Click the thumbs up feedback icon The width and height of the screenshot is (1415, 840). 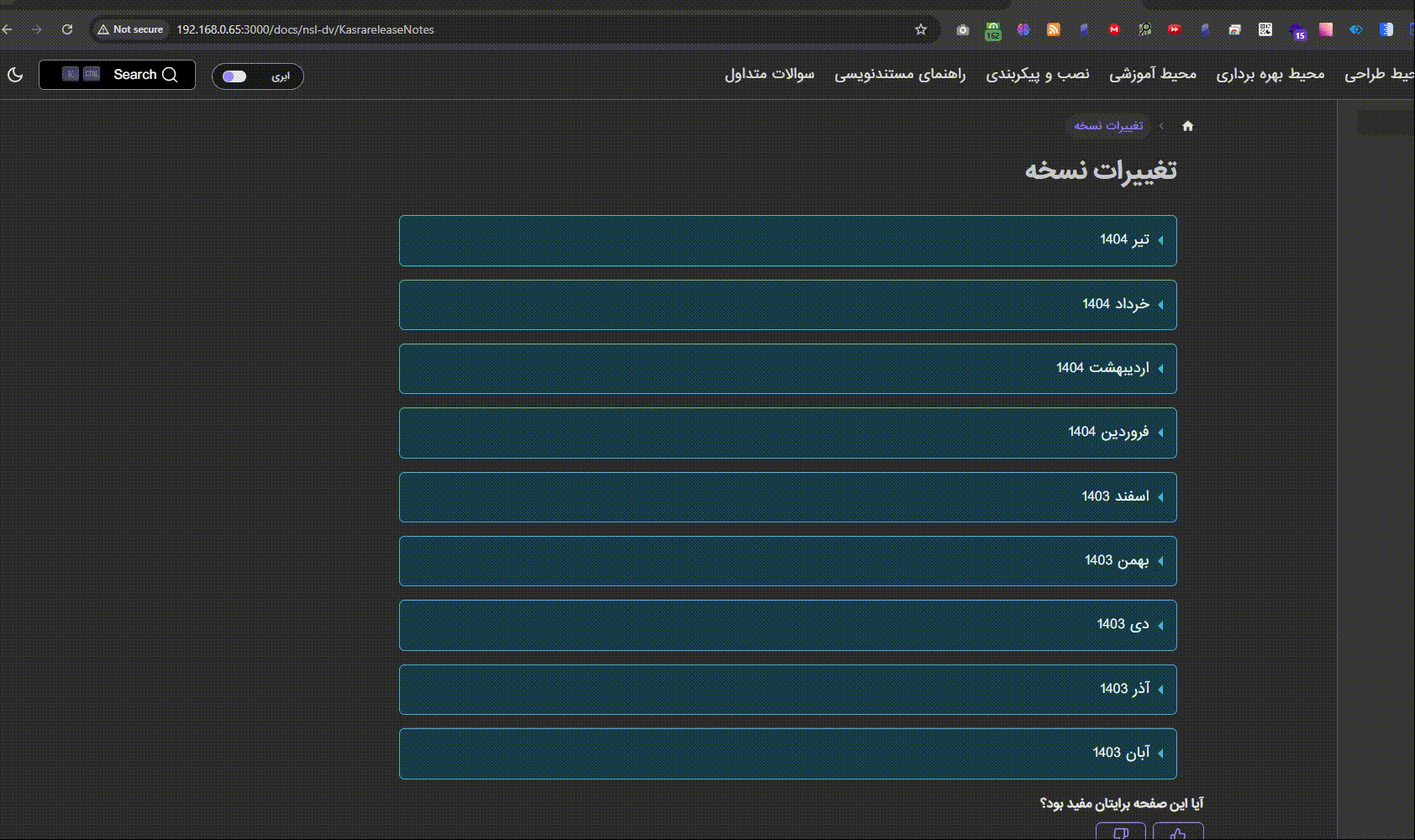pyautogui.click(x=1178, y=832)
